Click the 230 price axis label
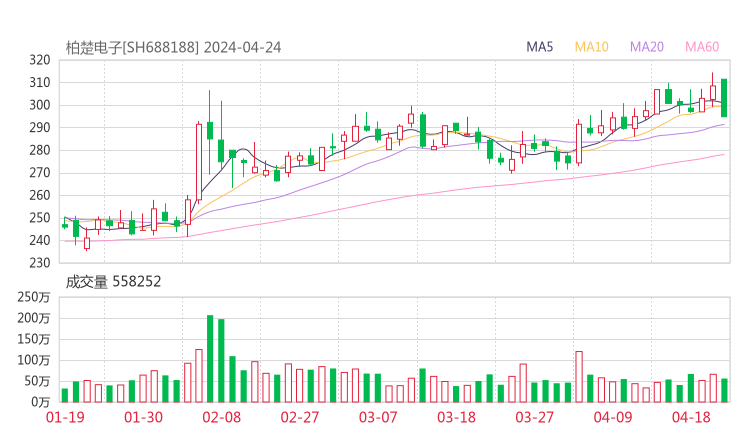This screenshot has width=740, height=440. pyautogui.click(x=40, y=263)
